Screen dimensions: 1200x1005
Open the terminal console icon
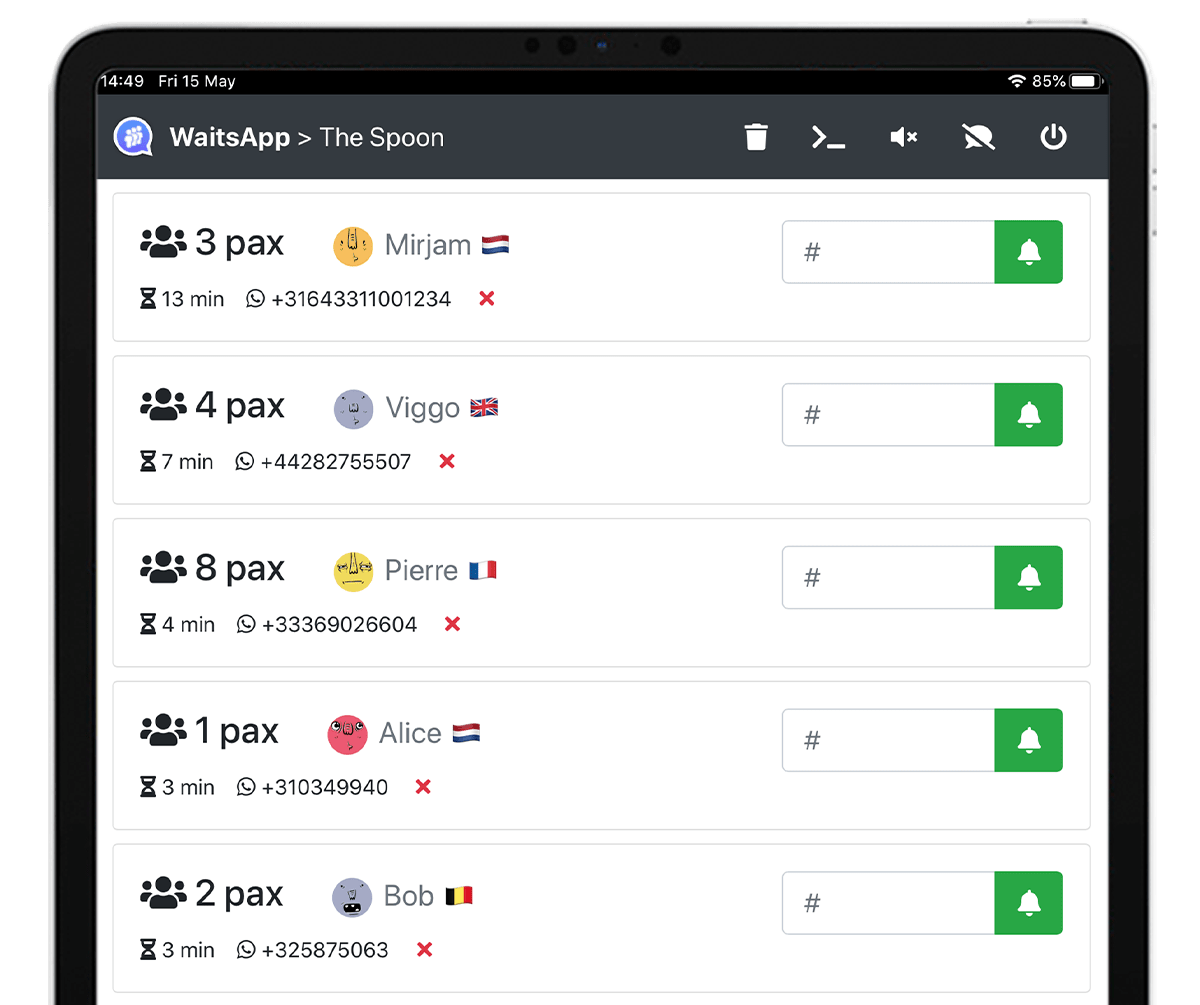pyautogui.click(x=828, y=137)
